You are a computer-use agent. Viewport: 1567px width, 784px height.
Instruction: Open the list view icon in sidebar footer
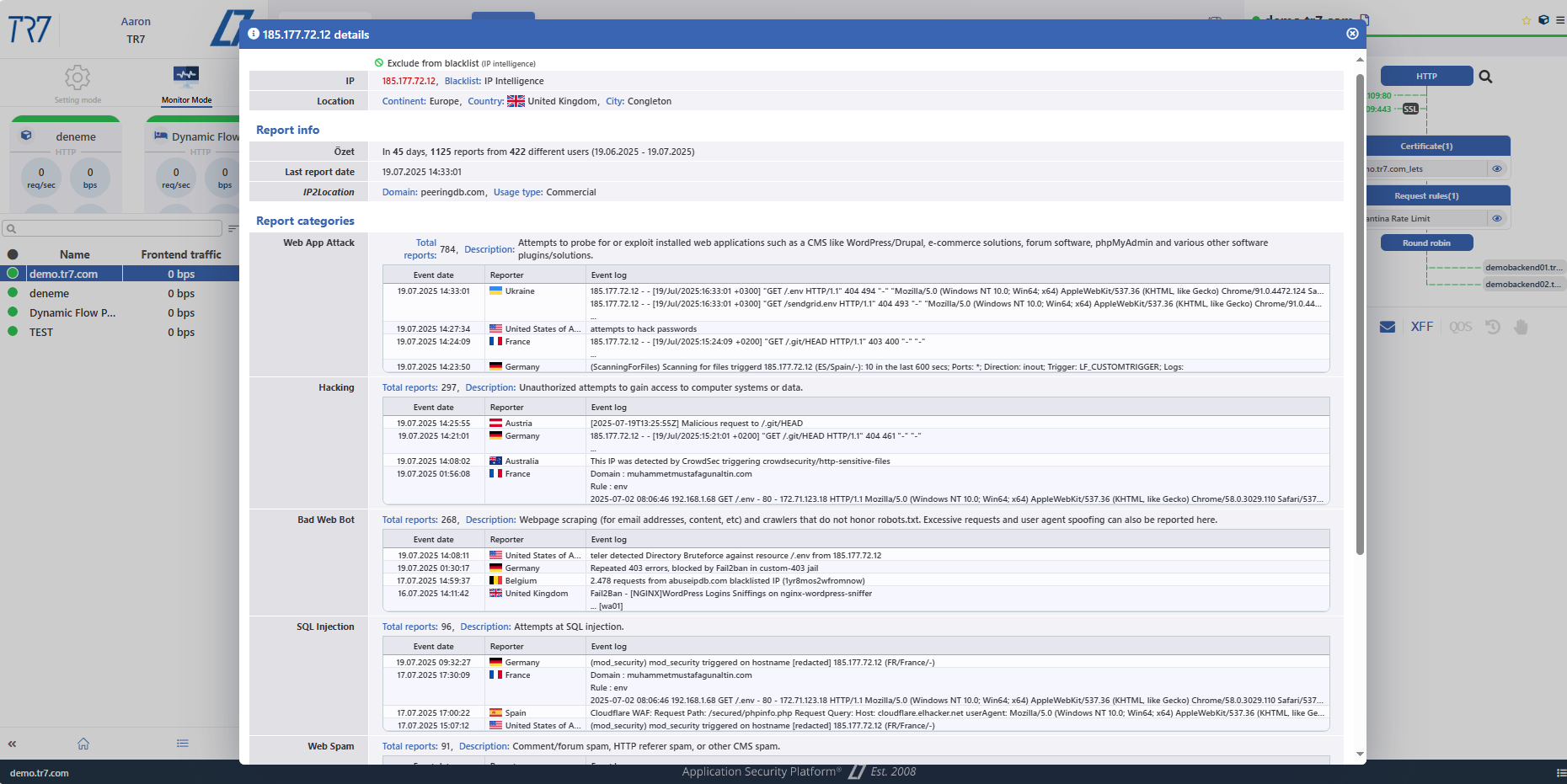tap(183, 744)
